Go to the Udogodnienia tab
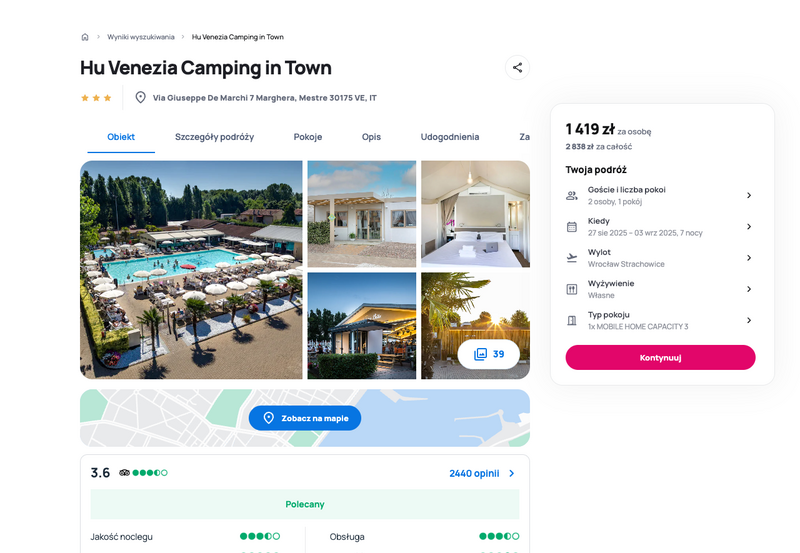Viewport: 800px width, 553px height. click(x=449, y=137)
